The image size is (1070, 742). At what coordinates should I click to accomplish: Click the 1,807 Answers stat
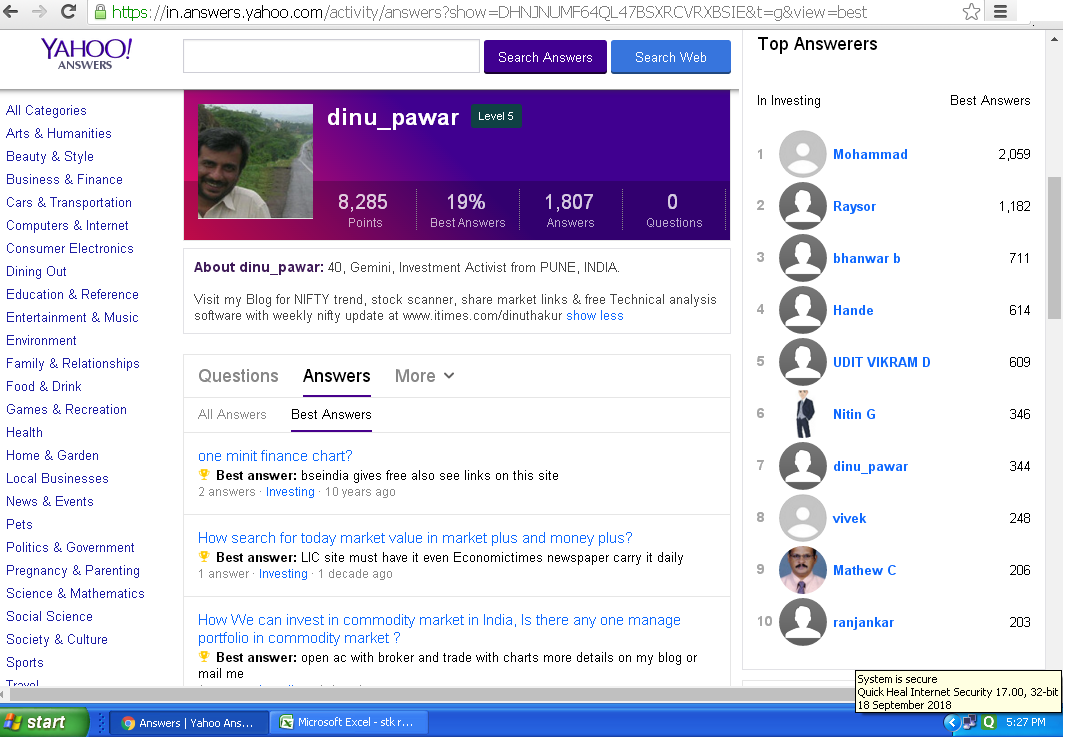pyautogui.click(x=570, y=210)
